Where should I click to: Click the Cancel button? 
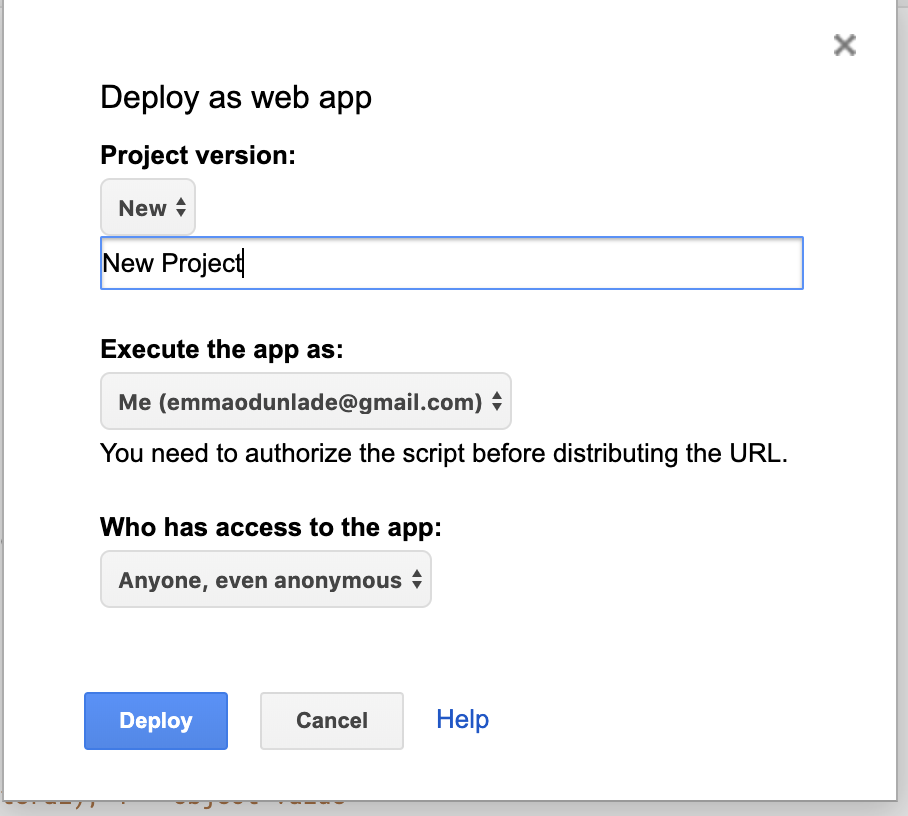point(332,720)
